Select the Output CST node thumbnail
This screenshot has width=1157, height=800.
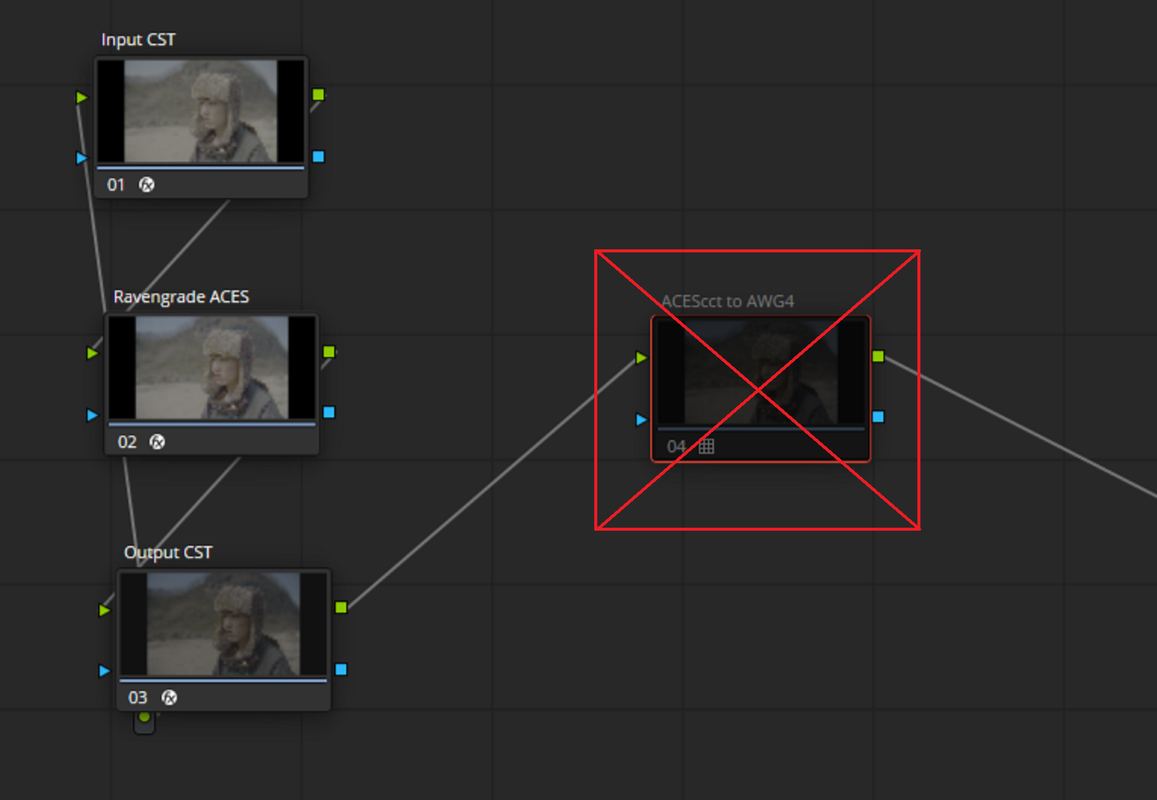coord(224,624)
